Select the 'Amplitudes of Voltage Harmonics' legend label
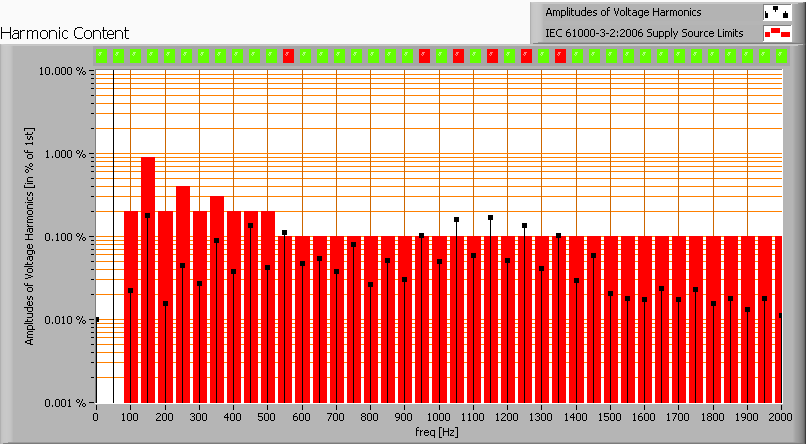Viewport: 806px width, 444px height. [x=622, y=13]
